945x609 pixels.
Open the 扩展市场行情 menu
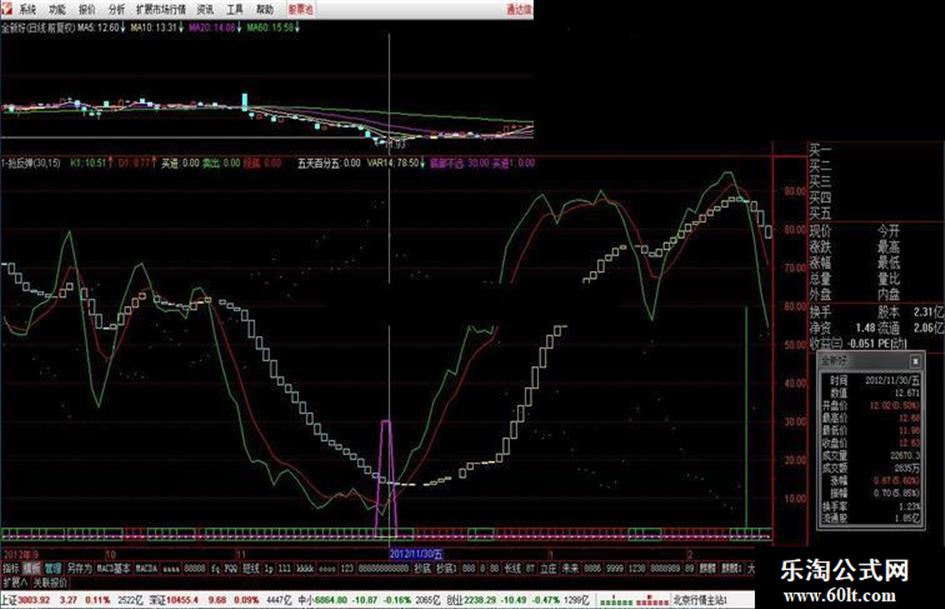[x=161, y=9]
